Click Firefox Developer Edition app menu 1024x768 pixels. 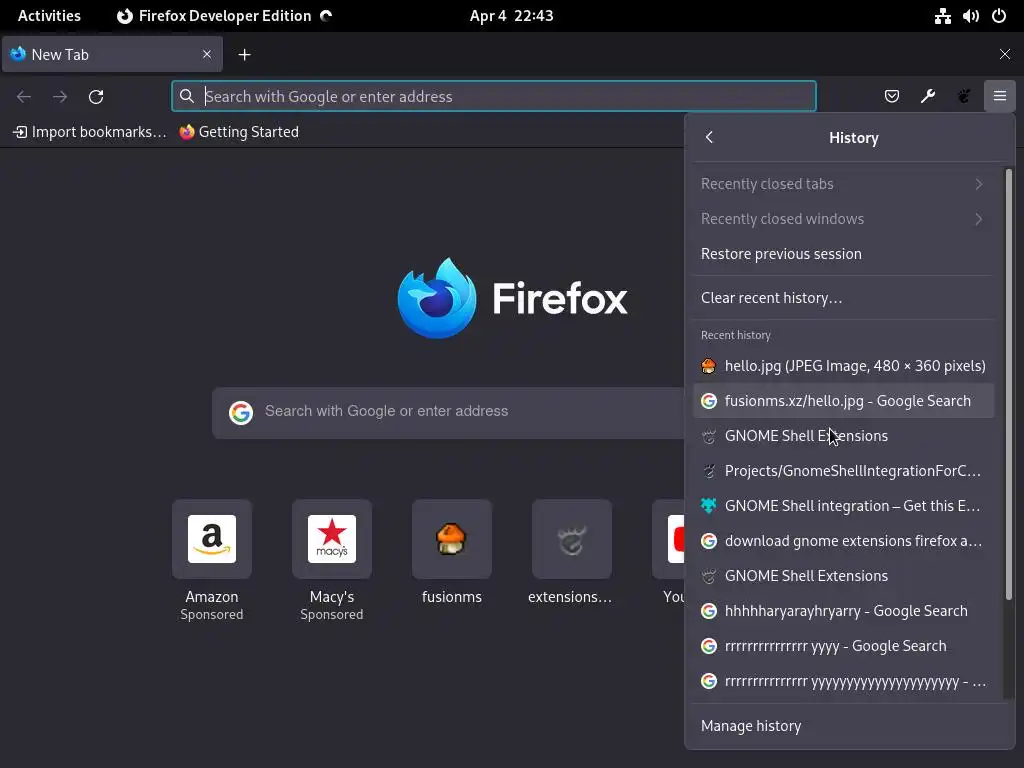point(224,16)
